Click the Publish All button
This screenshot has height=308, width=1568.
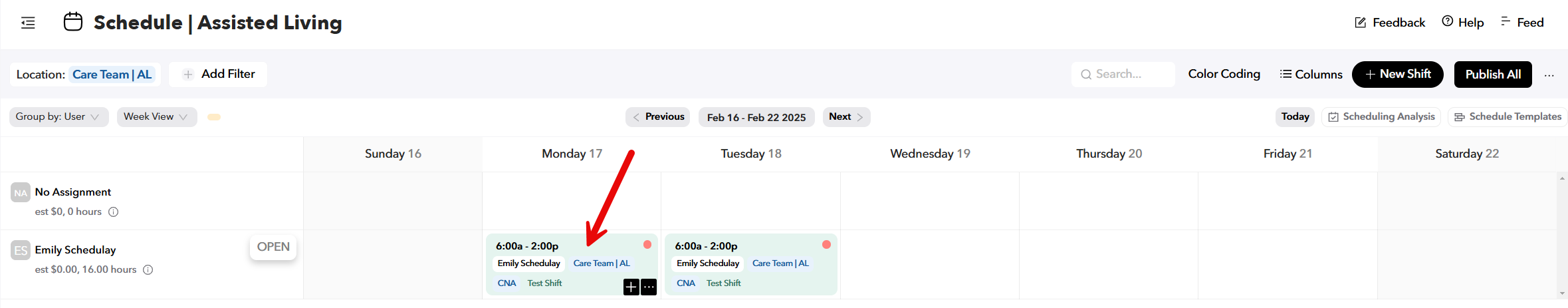click(1492, 75)
